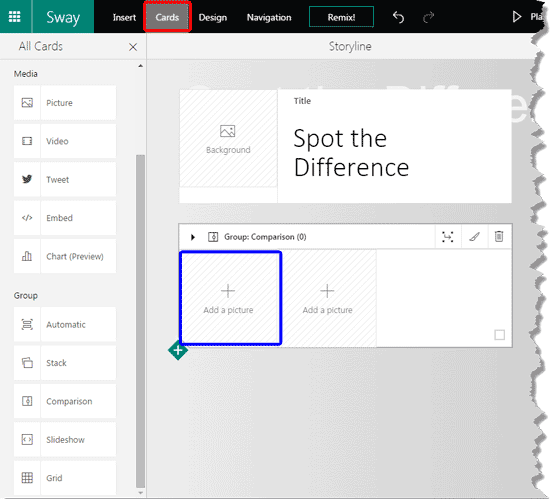Image resolution: width=550 pixels, height=499 pixels.
Task: Click the Group section label
Action: 26,296
